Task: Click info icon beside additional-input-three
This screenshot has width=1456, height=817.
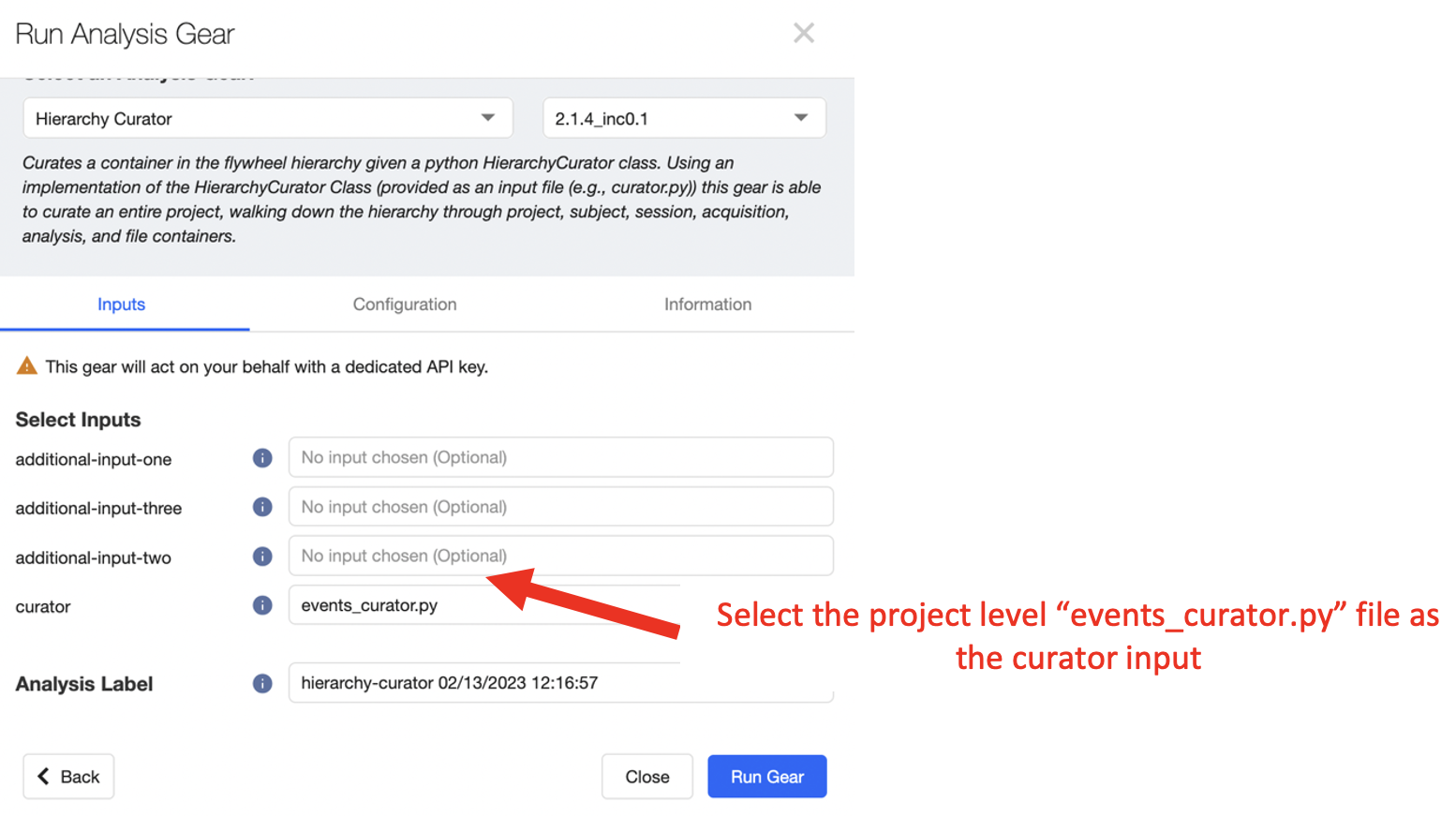Action: tap(262, 507)
